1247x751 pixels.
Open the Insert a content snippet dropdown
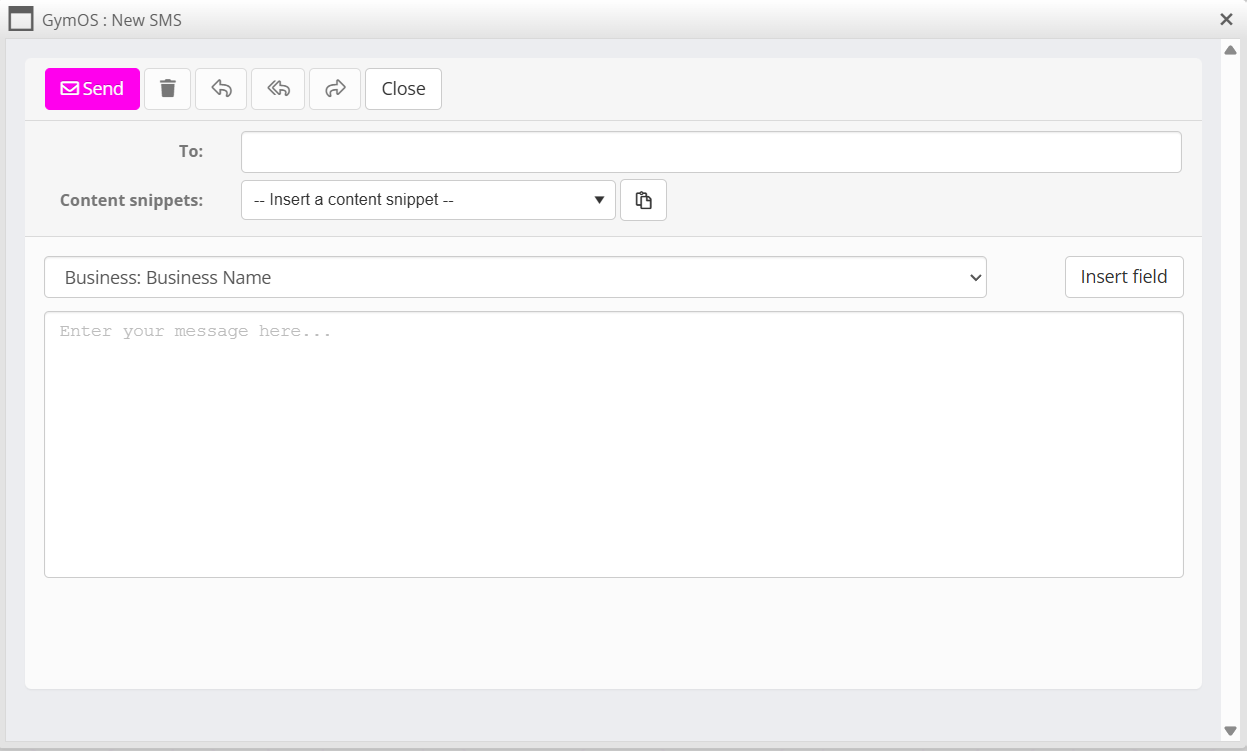[428, 200]
